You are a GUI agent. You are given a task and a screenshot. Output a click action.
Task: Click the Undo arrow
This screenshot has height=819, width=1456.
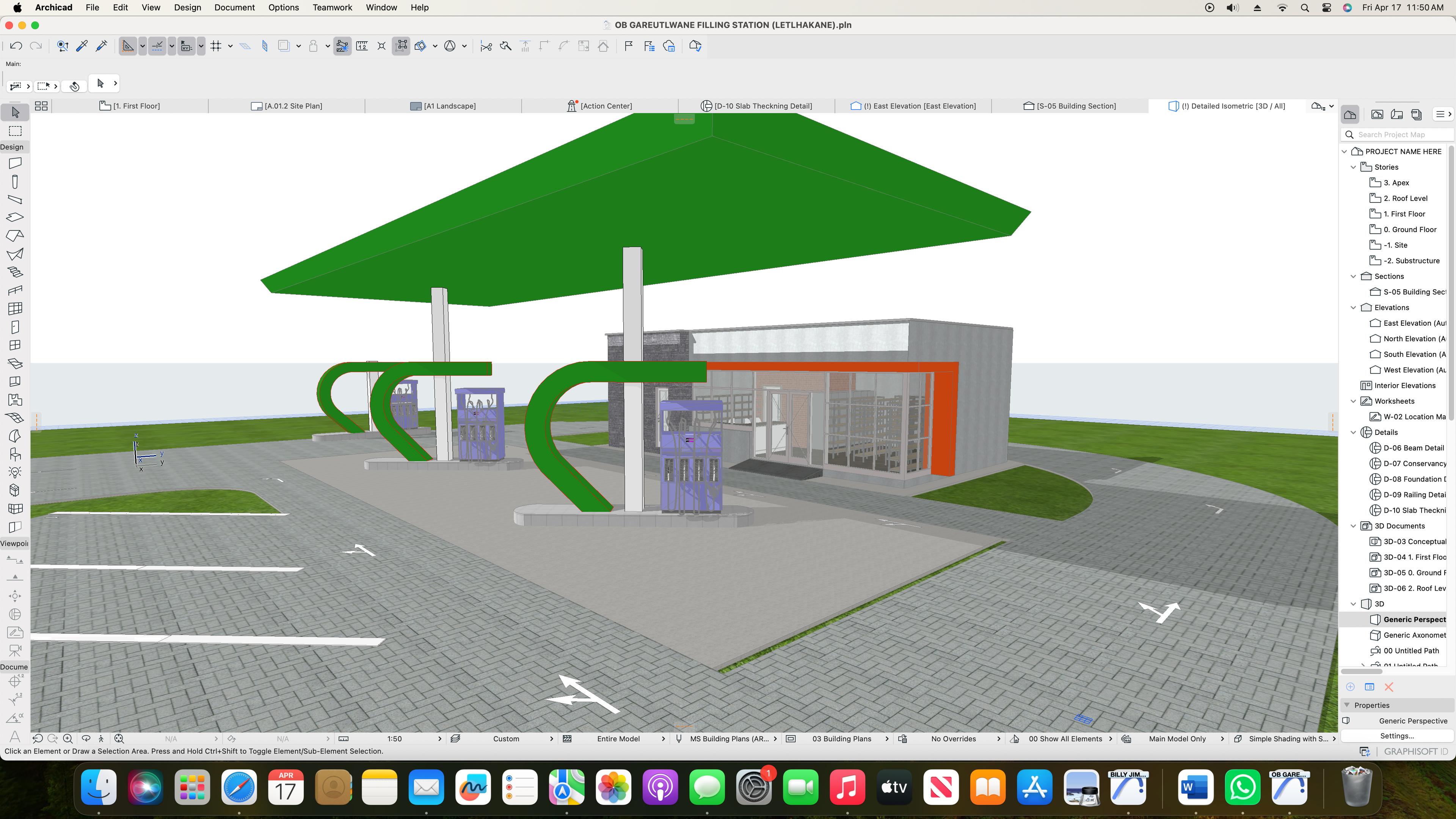(x=16, y=46)
